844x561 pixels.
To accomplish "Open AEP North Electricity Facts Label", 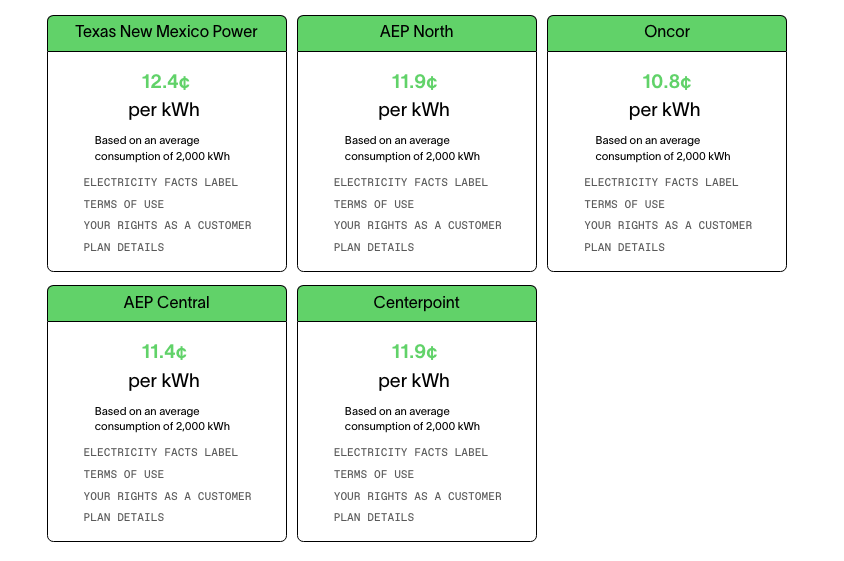I will [x=411, y=183].
